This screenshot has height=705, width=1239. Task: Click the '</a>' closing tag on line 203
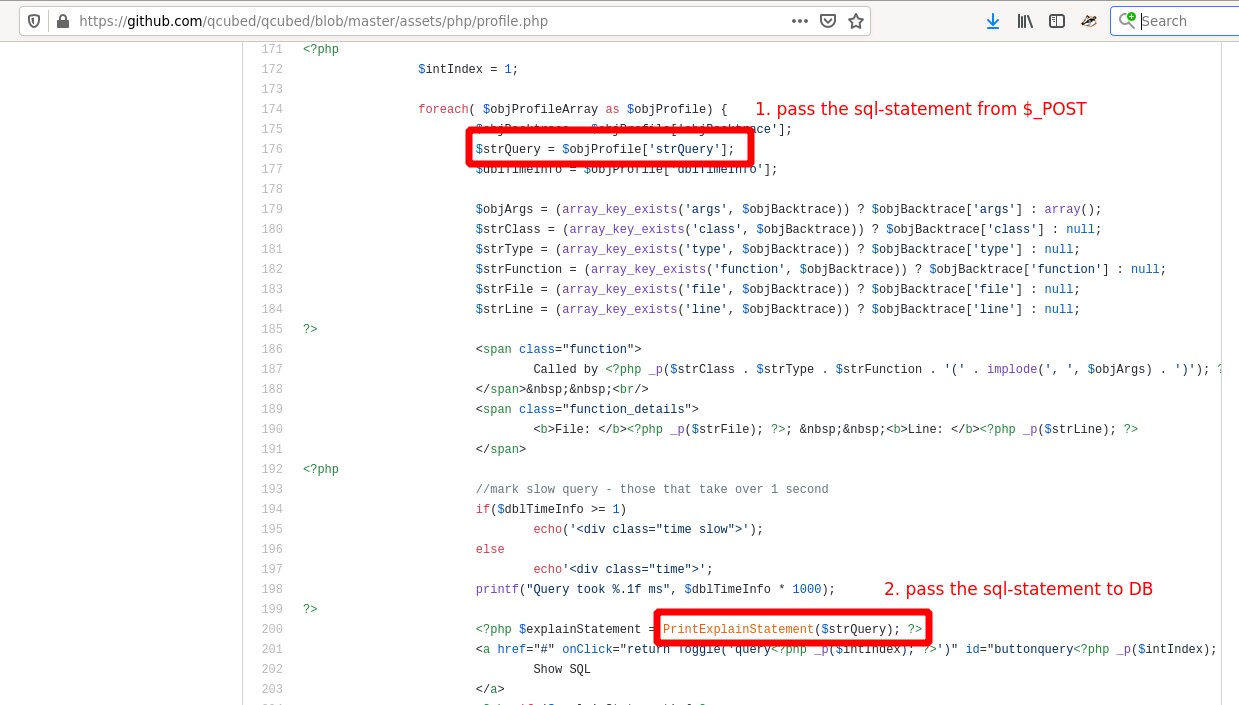coord(490,689)
